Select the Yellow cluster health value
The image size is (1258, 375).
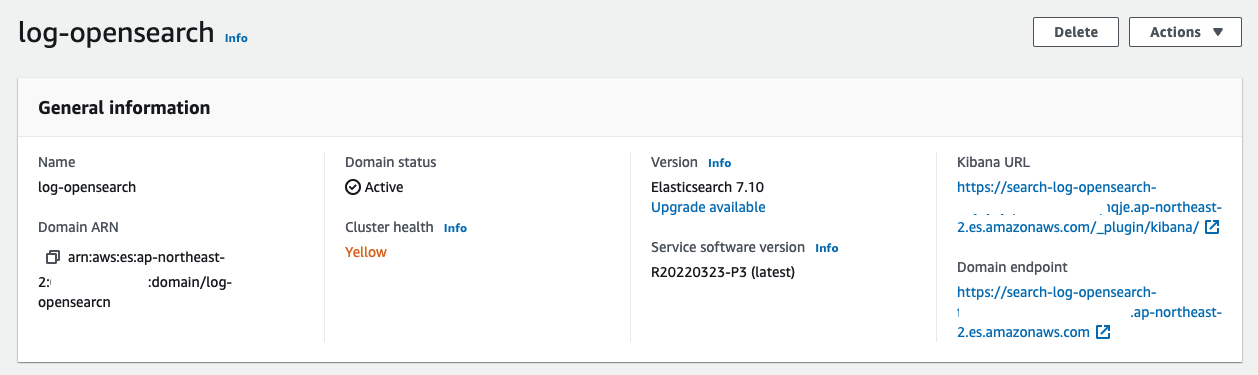point(366,252)
